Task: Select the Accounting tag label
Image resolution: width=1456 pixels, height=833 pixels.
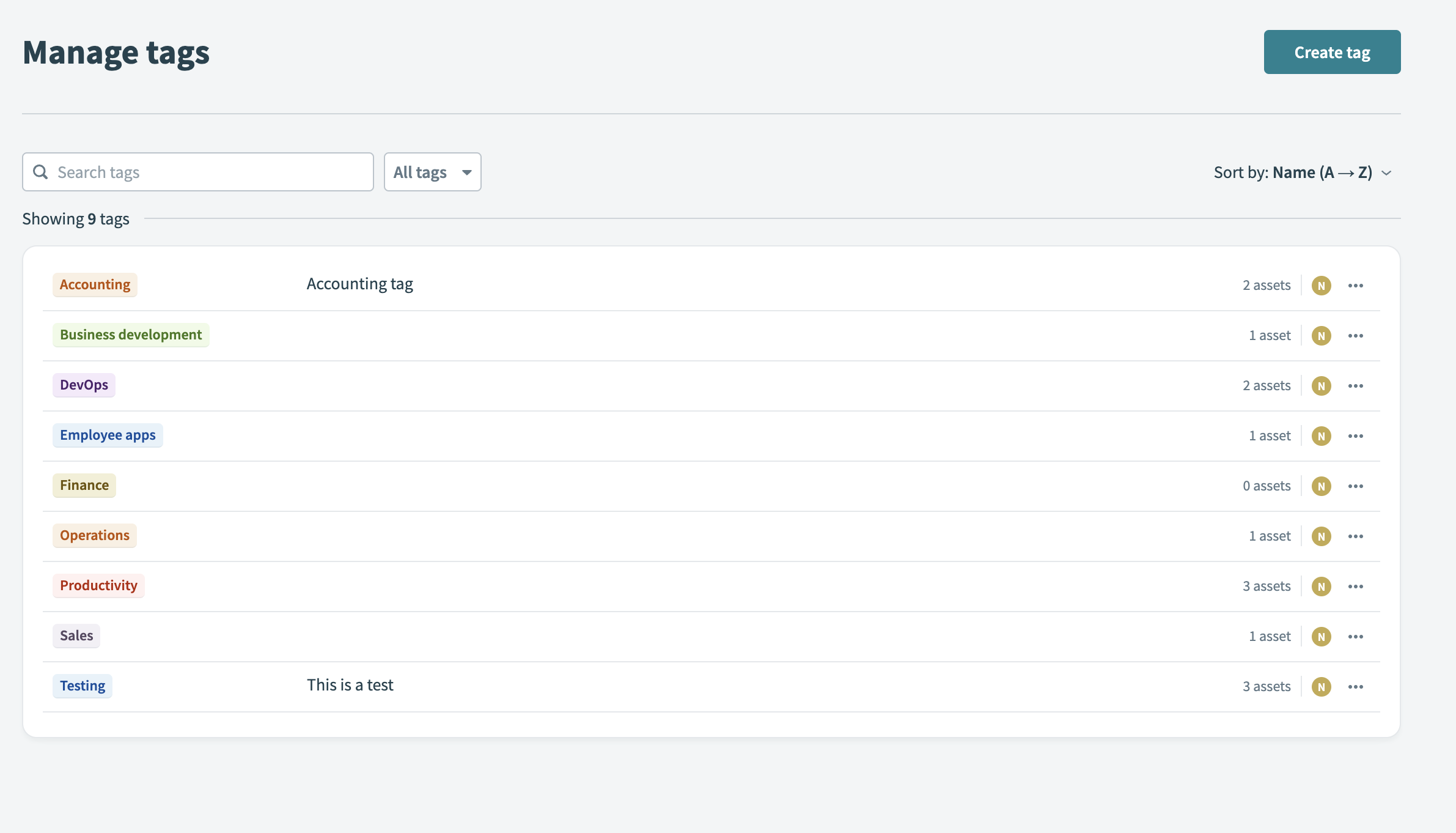Action: 95,284
